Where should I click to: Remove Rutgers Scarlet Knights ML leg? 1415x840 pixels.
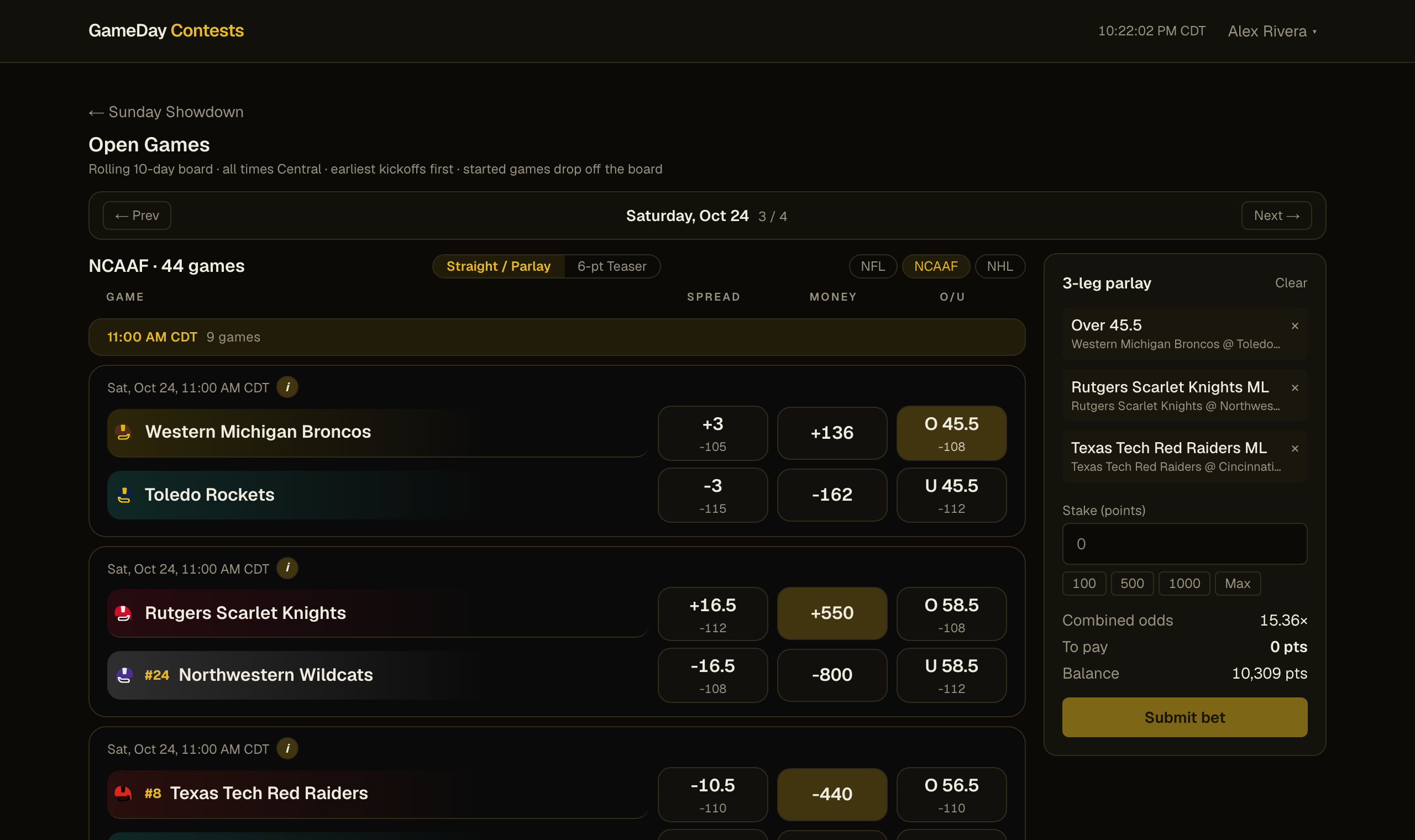tap(1295, 388)
